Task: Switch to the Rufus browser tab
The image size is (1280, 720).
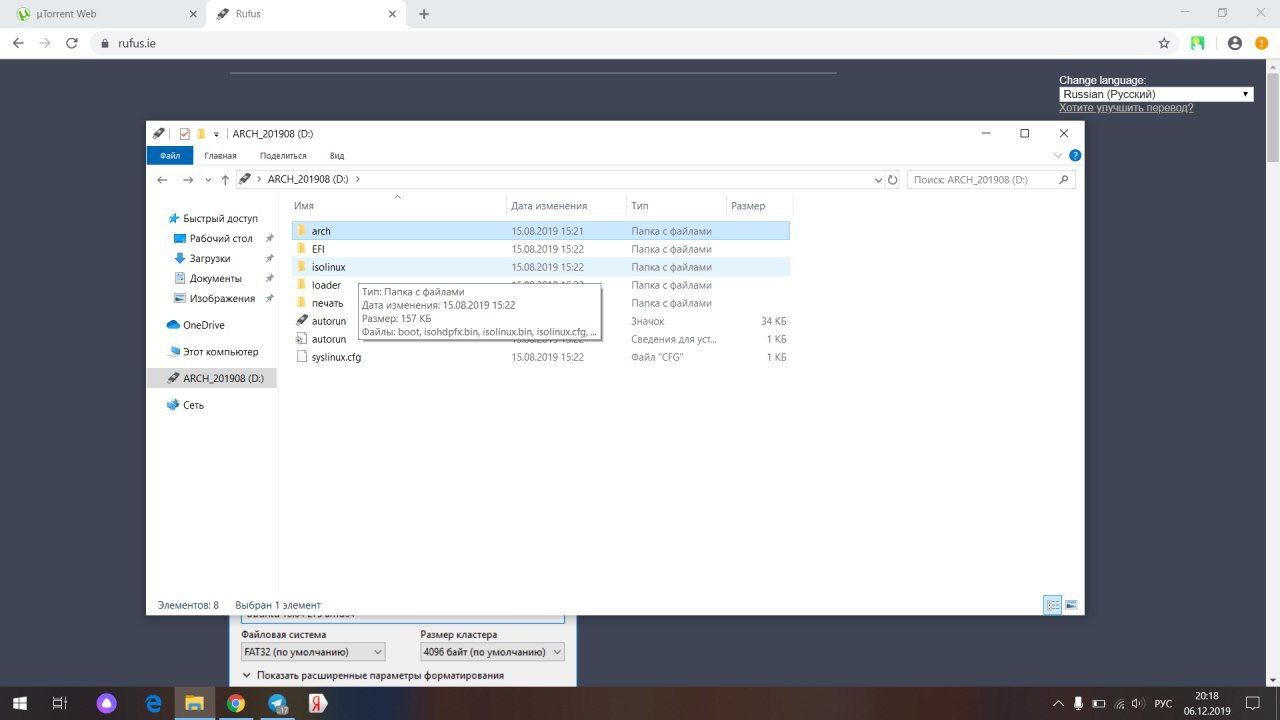Action: click(x=306, y=14)
